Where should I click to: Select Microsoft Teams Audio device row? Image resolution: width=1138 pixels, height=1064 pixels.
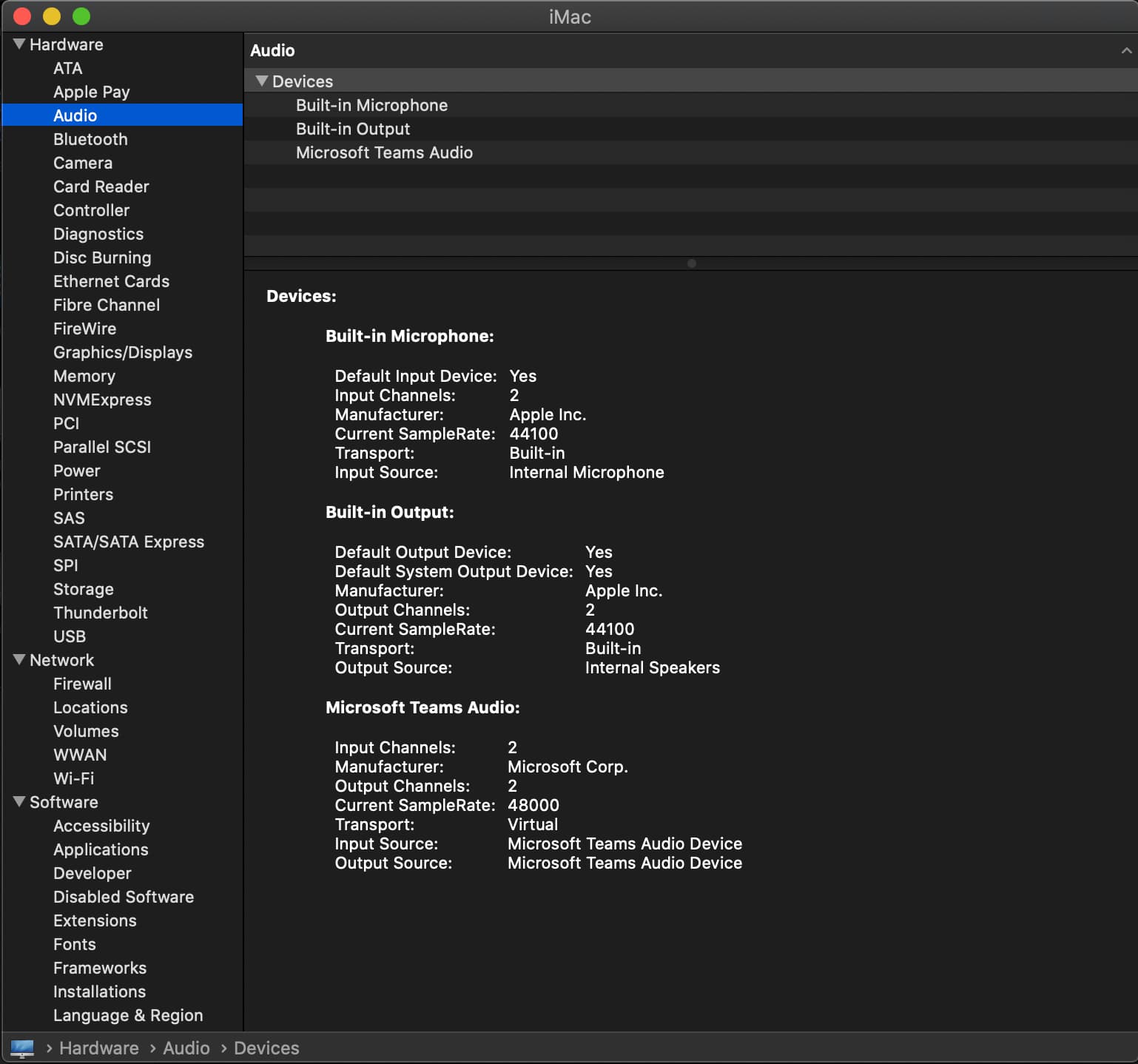point(384,152)
